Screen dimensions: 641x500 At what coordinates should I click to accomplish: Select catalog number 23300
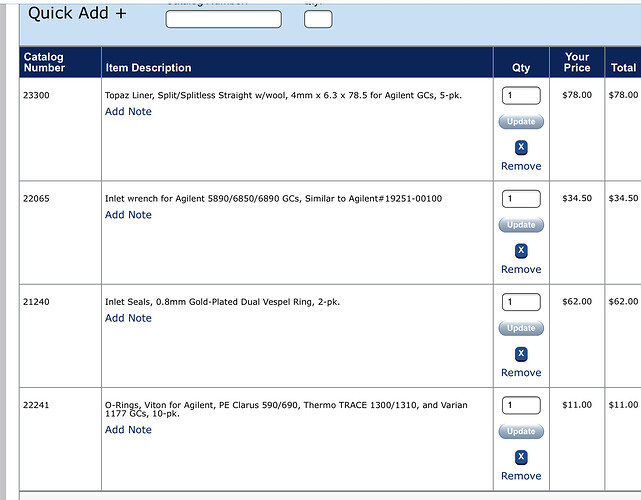(x=36, y=95)
